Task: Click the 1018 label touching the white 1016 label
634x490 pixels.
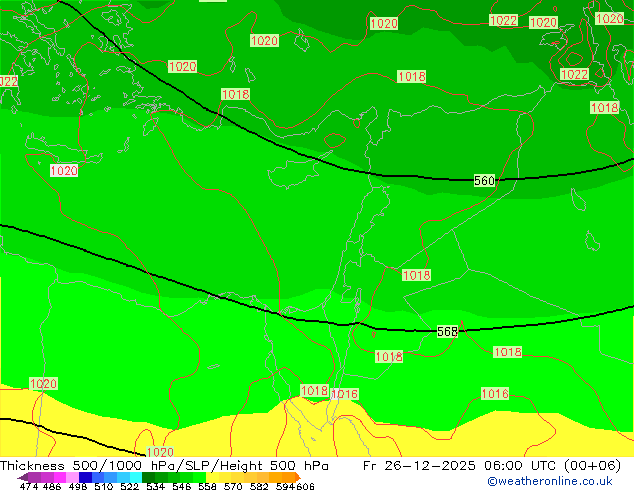Action: pyautogui.click(x=315, y=391)
